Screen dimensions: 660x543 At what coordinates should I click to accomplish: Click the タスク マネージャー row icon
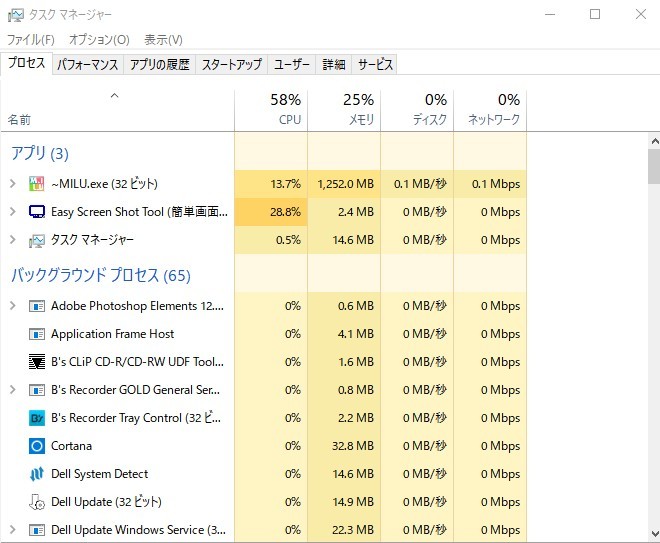pyautogui.click(x=36, y=241)
